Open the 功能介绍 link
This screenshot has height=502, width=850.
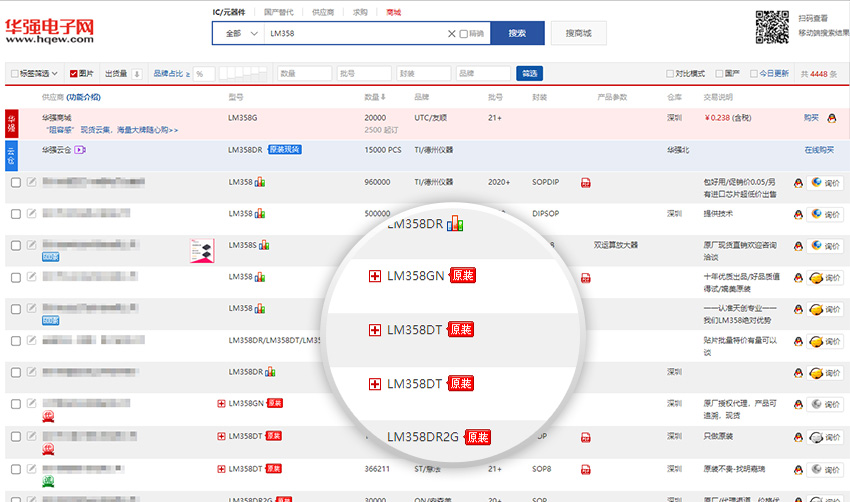tap(83, 97)
